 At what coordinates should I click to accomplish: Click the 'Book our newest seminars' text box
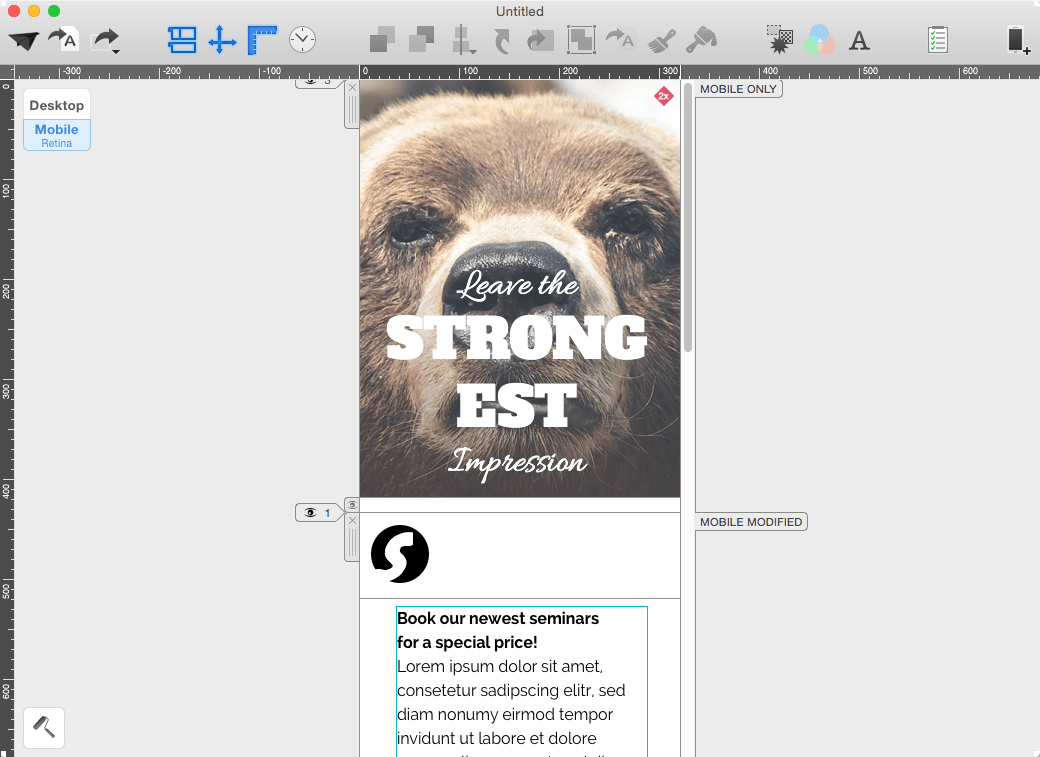point(521,681)
